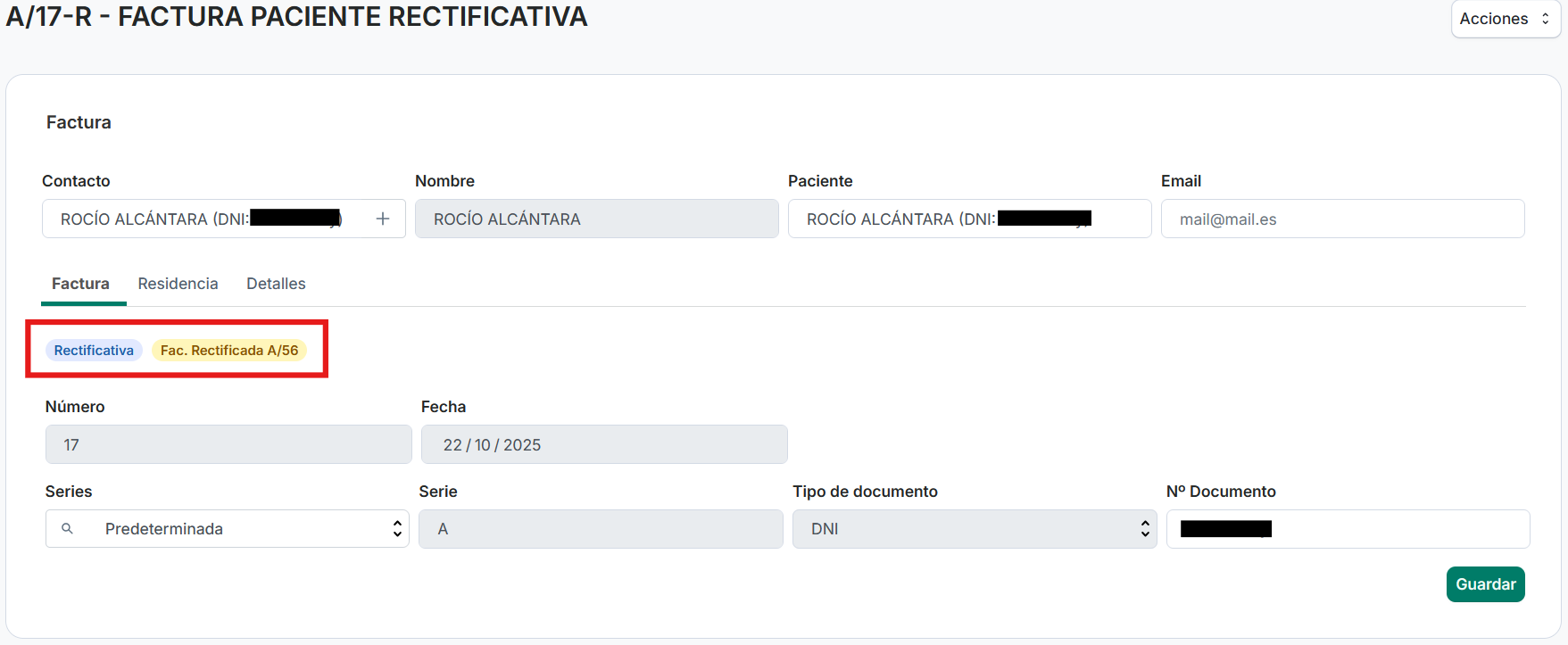1568x645 pixels.
Task: Click the Nombre input field
Action: [596, 219]
